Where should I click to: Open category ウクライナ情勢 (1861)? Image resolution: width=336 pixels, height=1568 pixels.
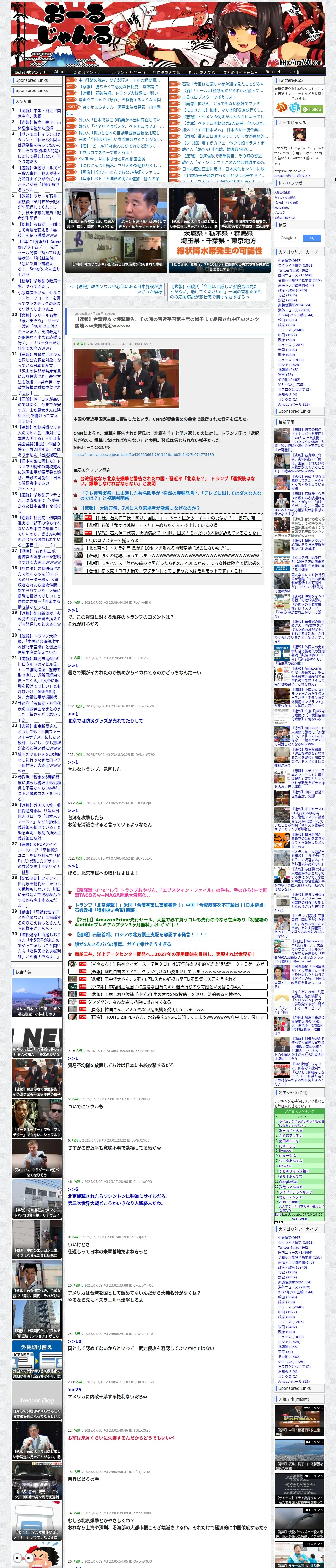[x=296, y=266]
